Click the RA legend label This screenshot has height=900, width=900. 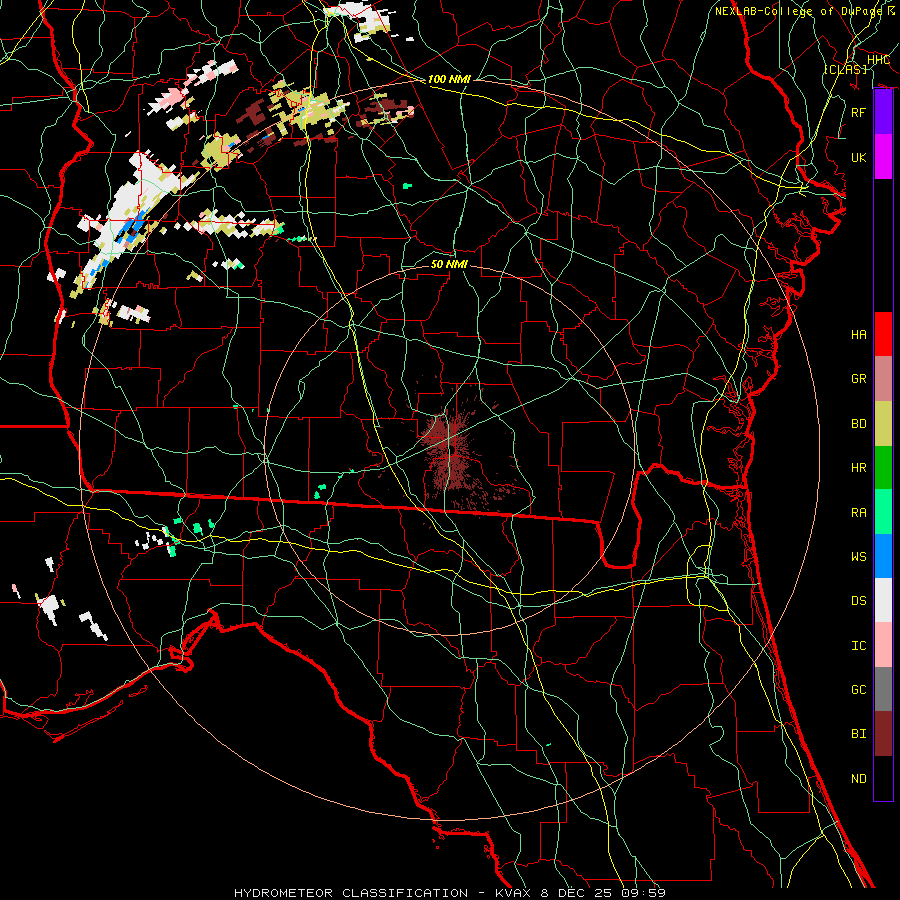pyautogui.click(x=859, y=513)
